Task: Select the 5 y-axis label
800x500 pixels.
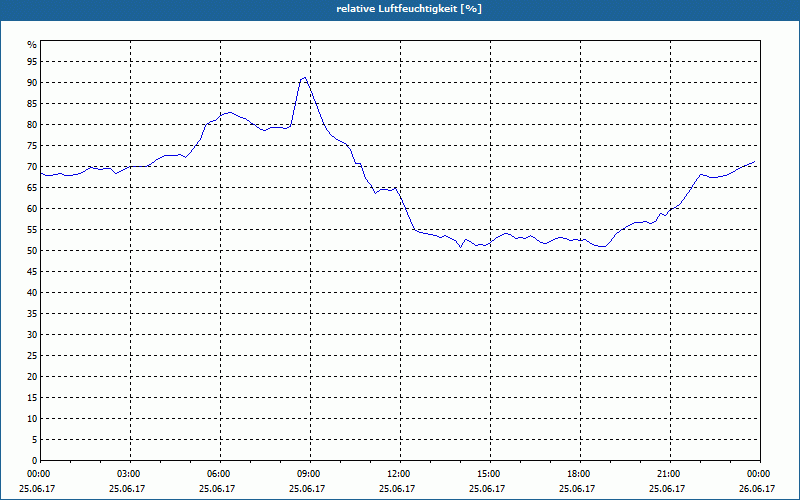Action: point(35,440)
